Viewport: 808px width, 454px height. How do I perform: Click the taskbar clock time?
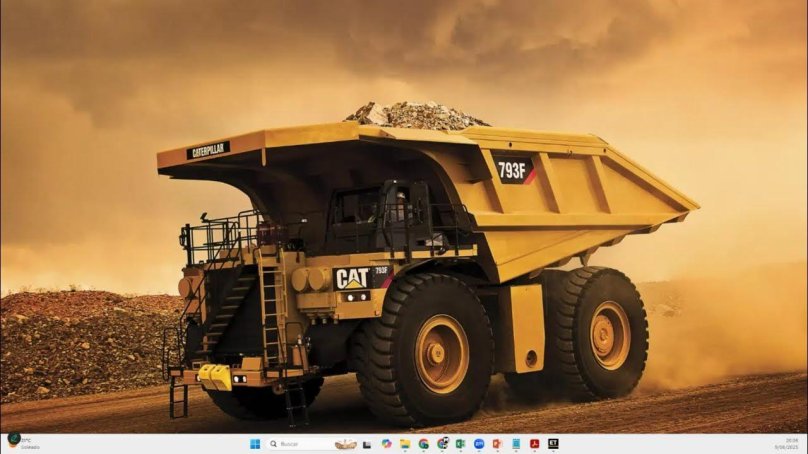tap(791, 439)
